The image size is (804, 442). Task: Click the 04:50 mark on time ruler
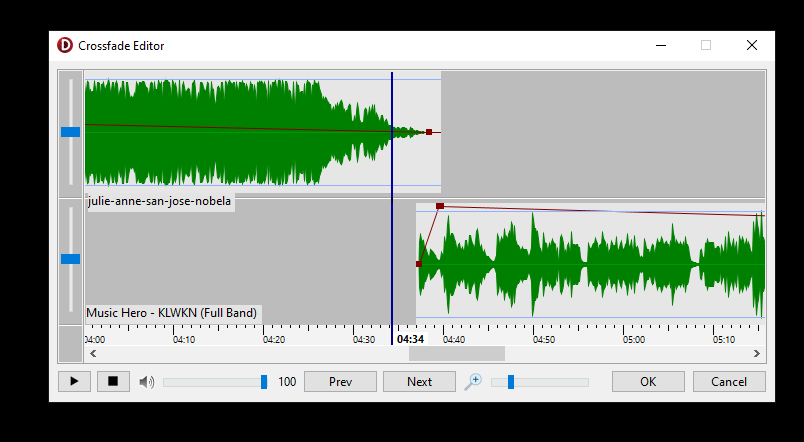point(544,339)
